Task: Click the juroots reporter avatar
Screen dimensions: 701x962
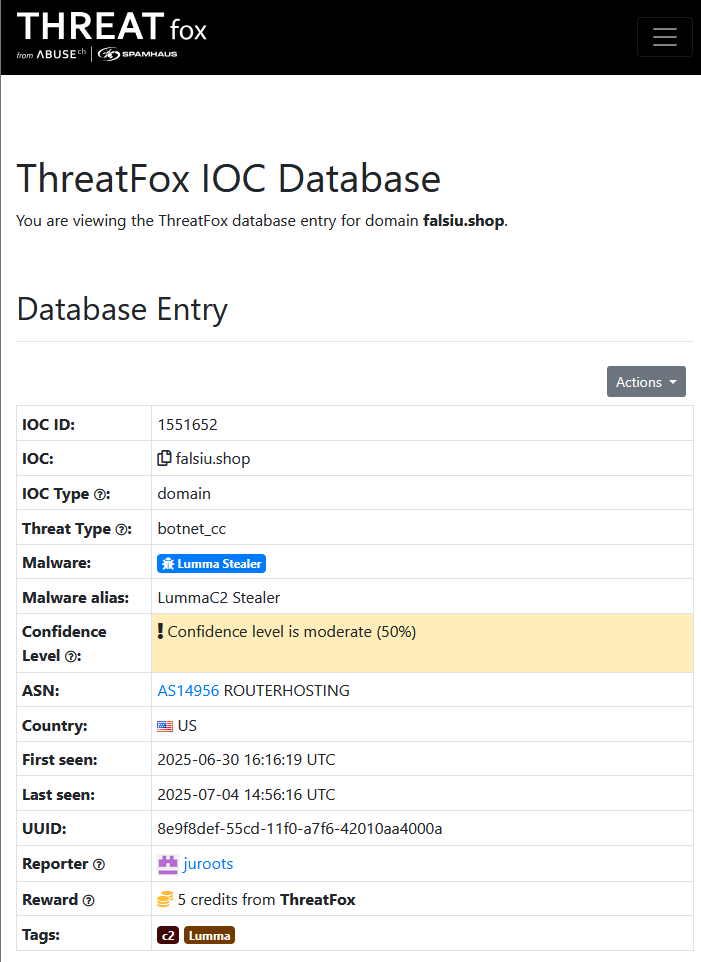Action: (x=167, y=864)
